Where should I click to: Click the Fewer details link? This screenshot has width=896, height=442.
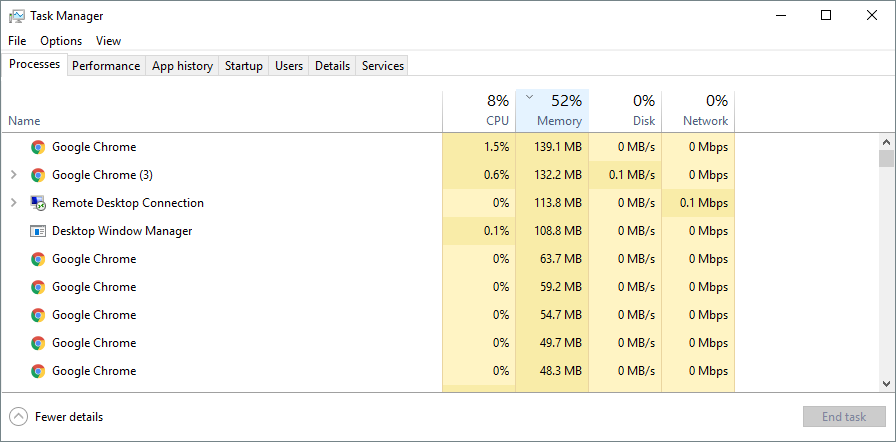[x=69, y=417]
